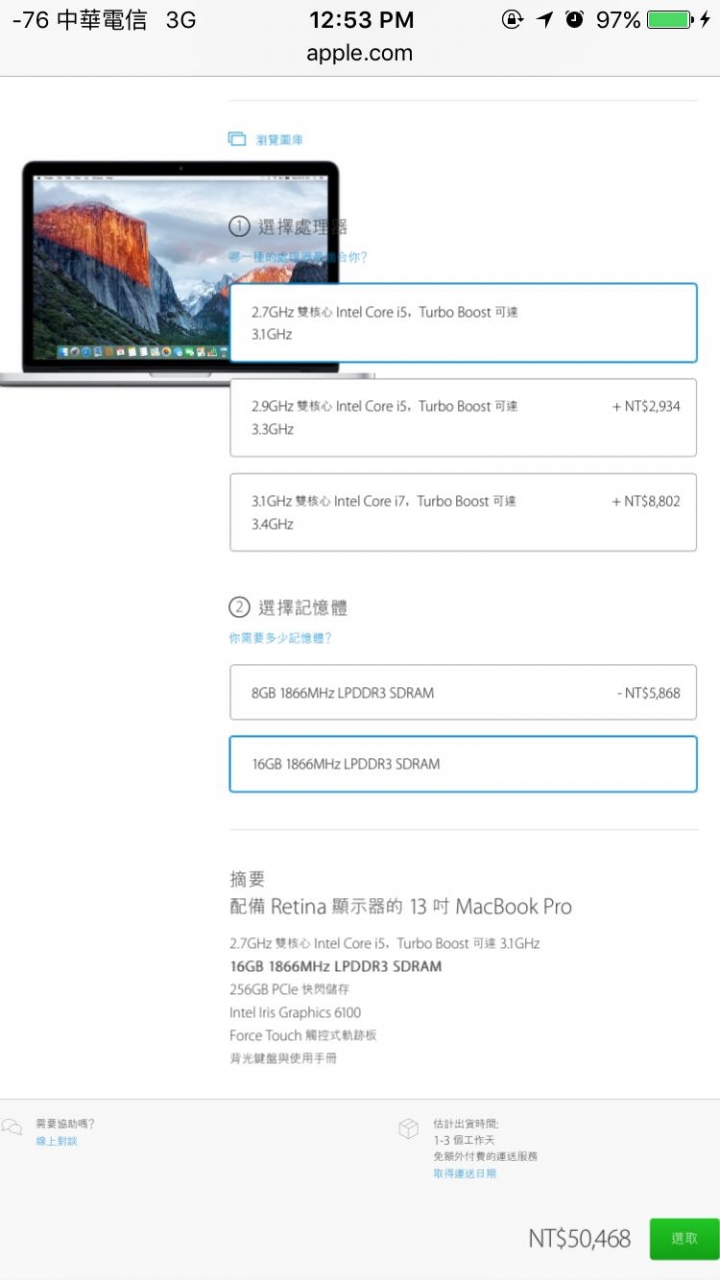Open 取得運送日期 delivery date link

click(x=465, y=1173)
